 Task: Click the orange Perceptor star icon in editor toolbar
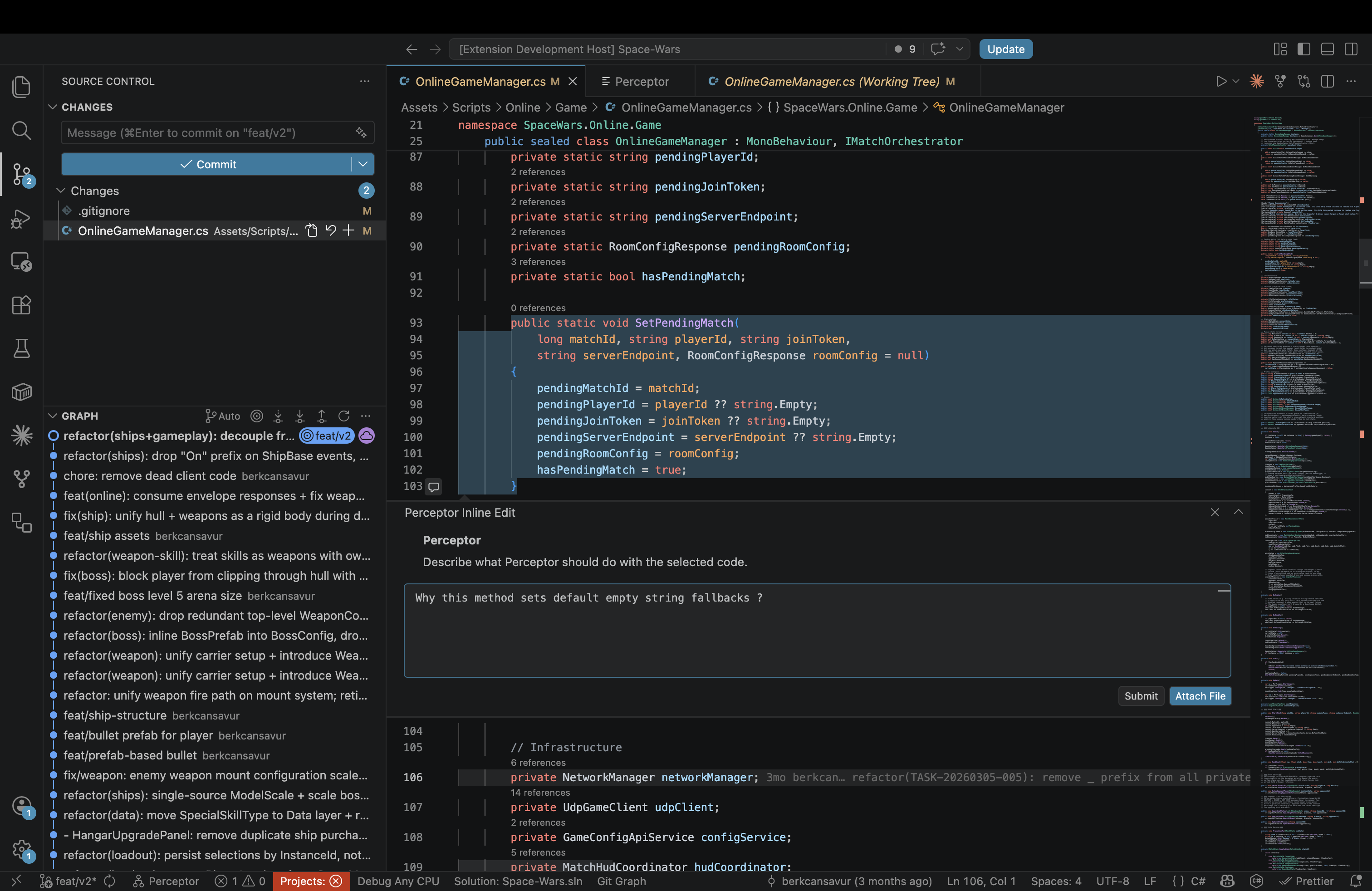click(x=1257, y=81)
